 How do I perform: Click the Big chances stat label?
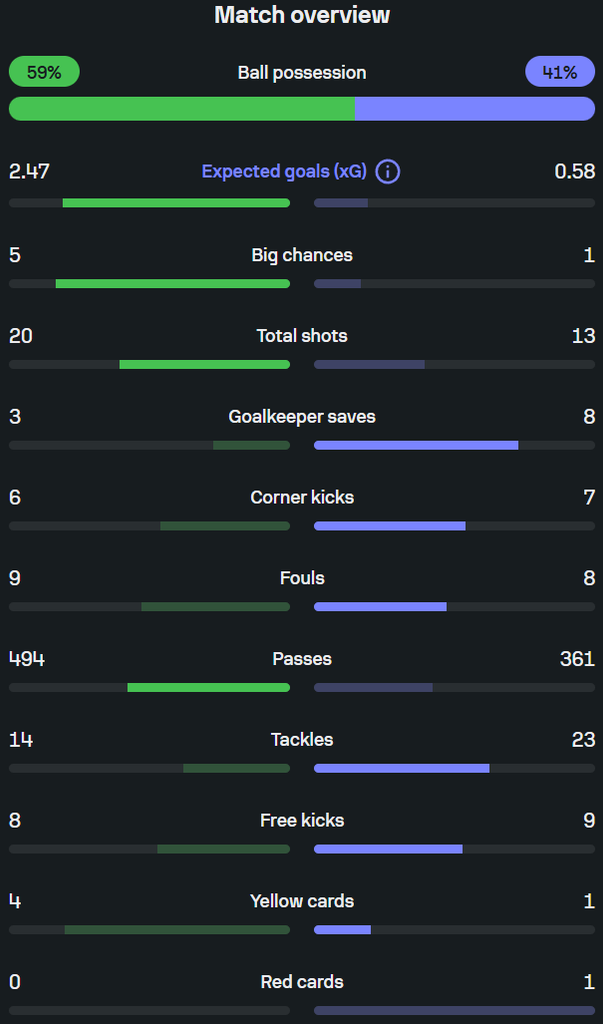point(302,255)
